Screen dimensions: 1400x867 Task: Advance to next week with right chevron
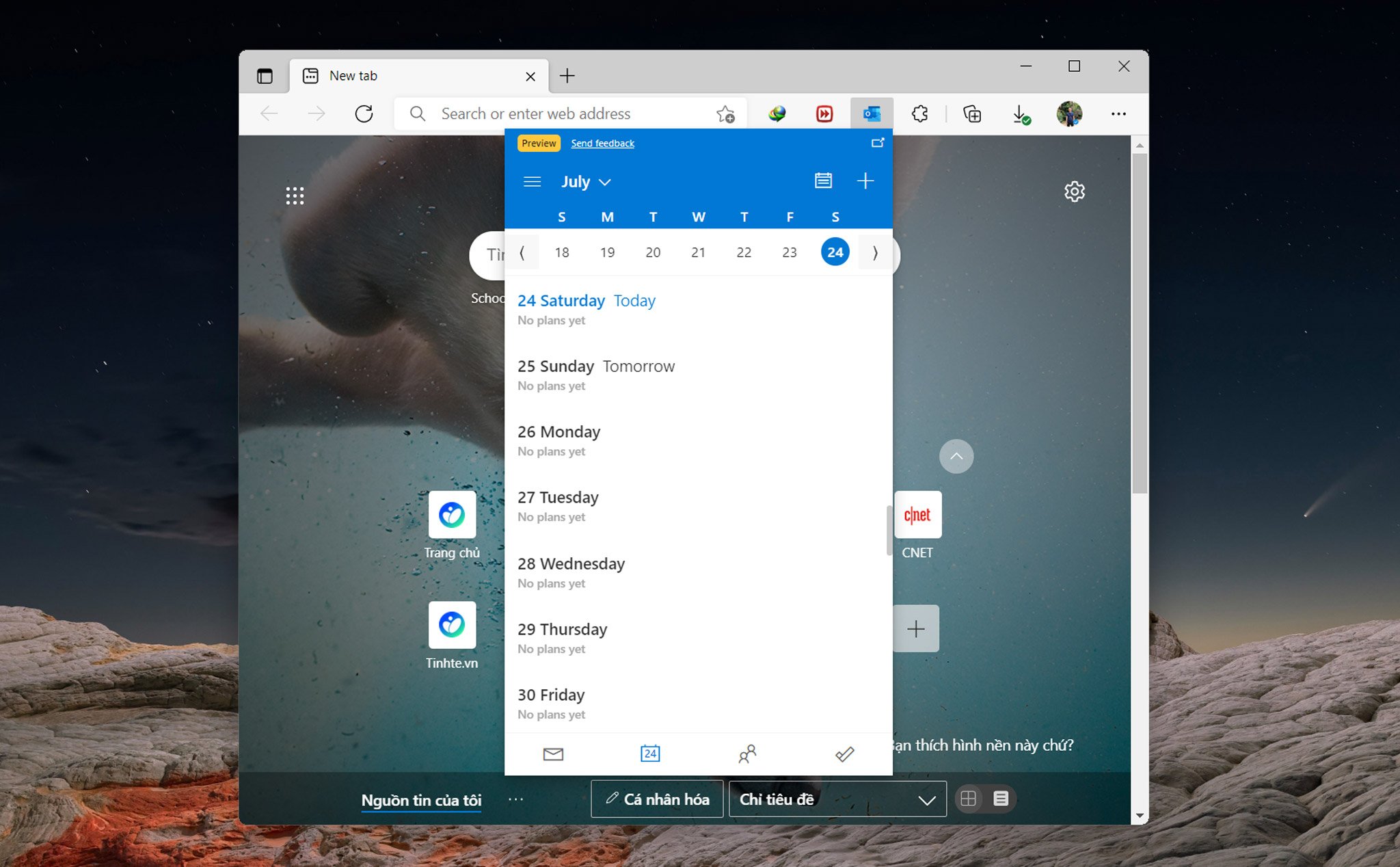876,253
